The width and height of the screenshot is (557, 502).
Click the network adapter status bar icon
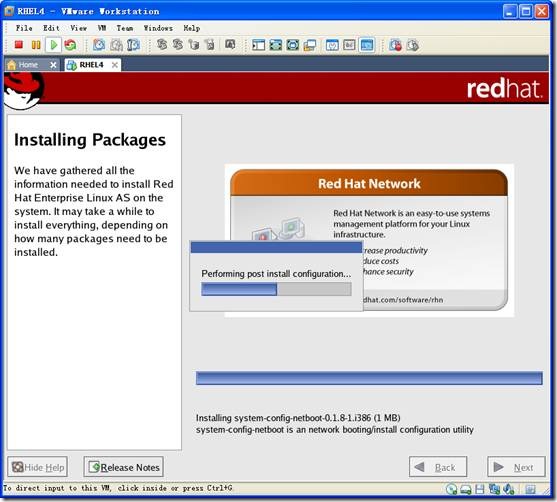(494, 490)
